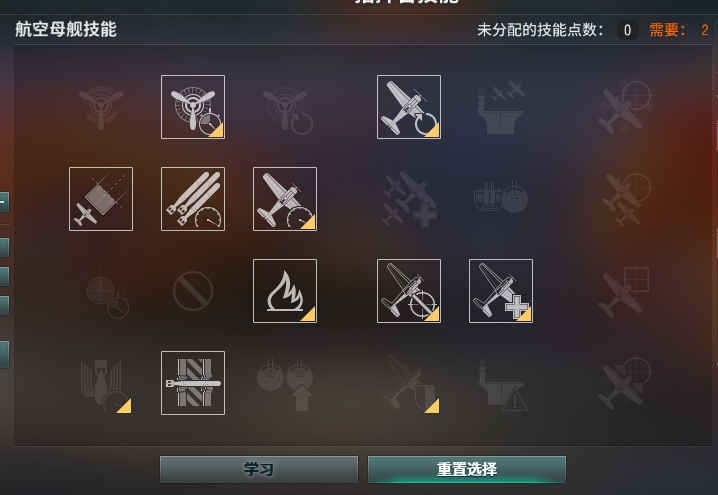
Task: Select the aircraft with crosshair skill
Action: (x=409, y=291)
